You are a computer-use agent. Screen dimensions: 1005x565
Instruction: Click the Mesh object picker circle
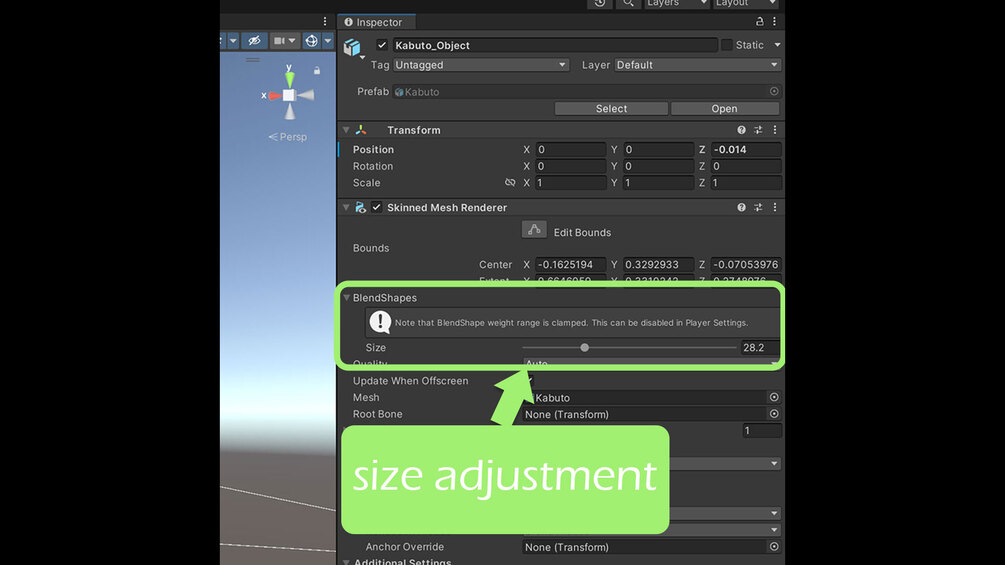pyautogui.click(x=774, y=397)
